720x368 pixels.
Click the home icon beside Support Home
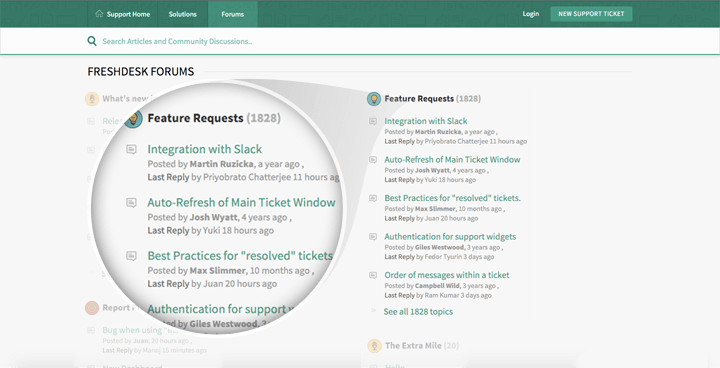(x=99, y=14)
